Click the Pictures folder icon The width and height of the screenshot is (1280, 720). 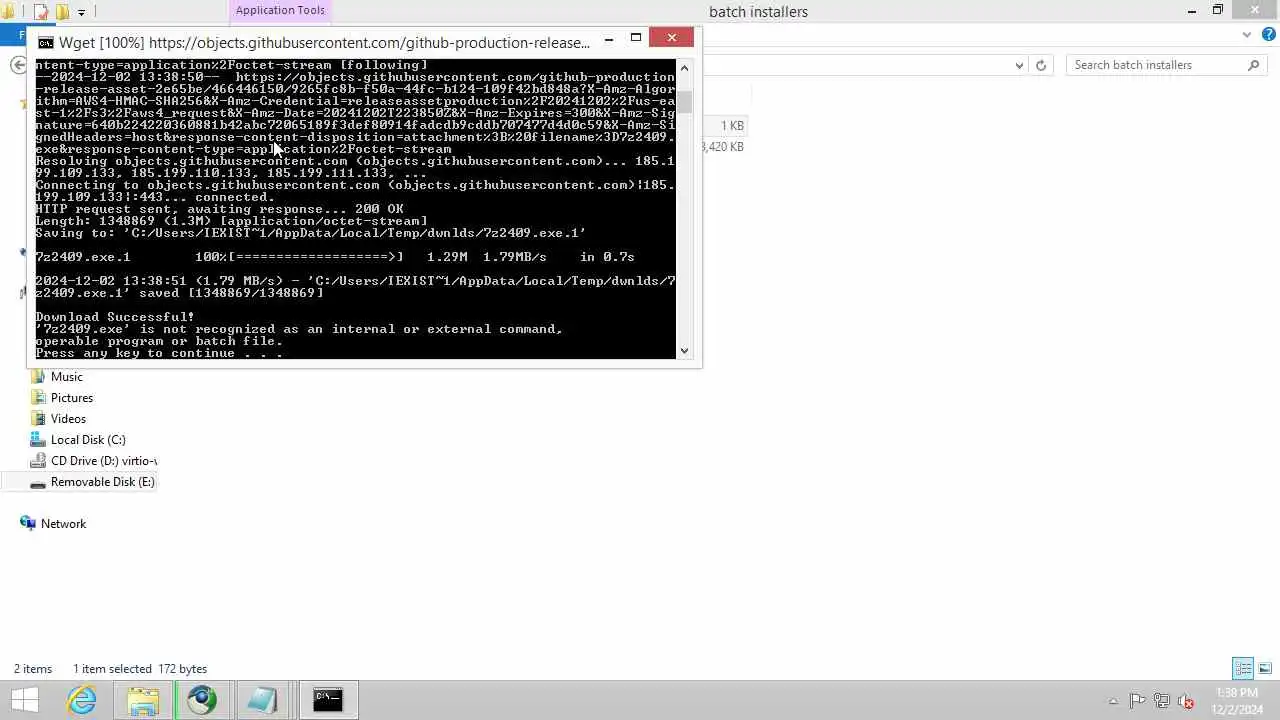click(38, 398)
